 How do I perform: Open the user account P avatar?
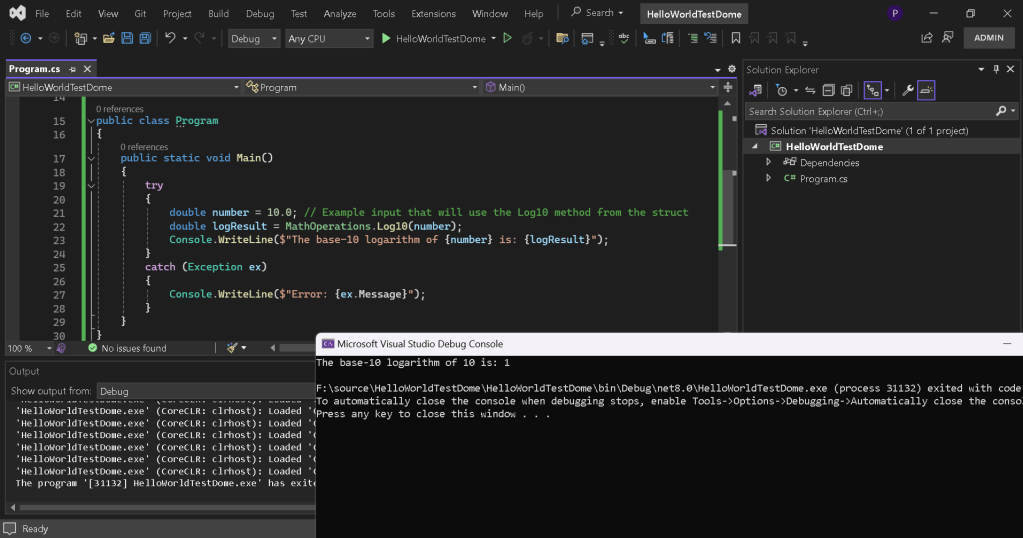point(894,13)
